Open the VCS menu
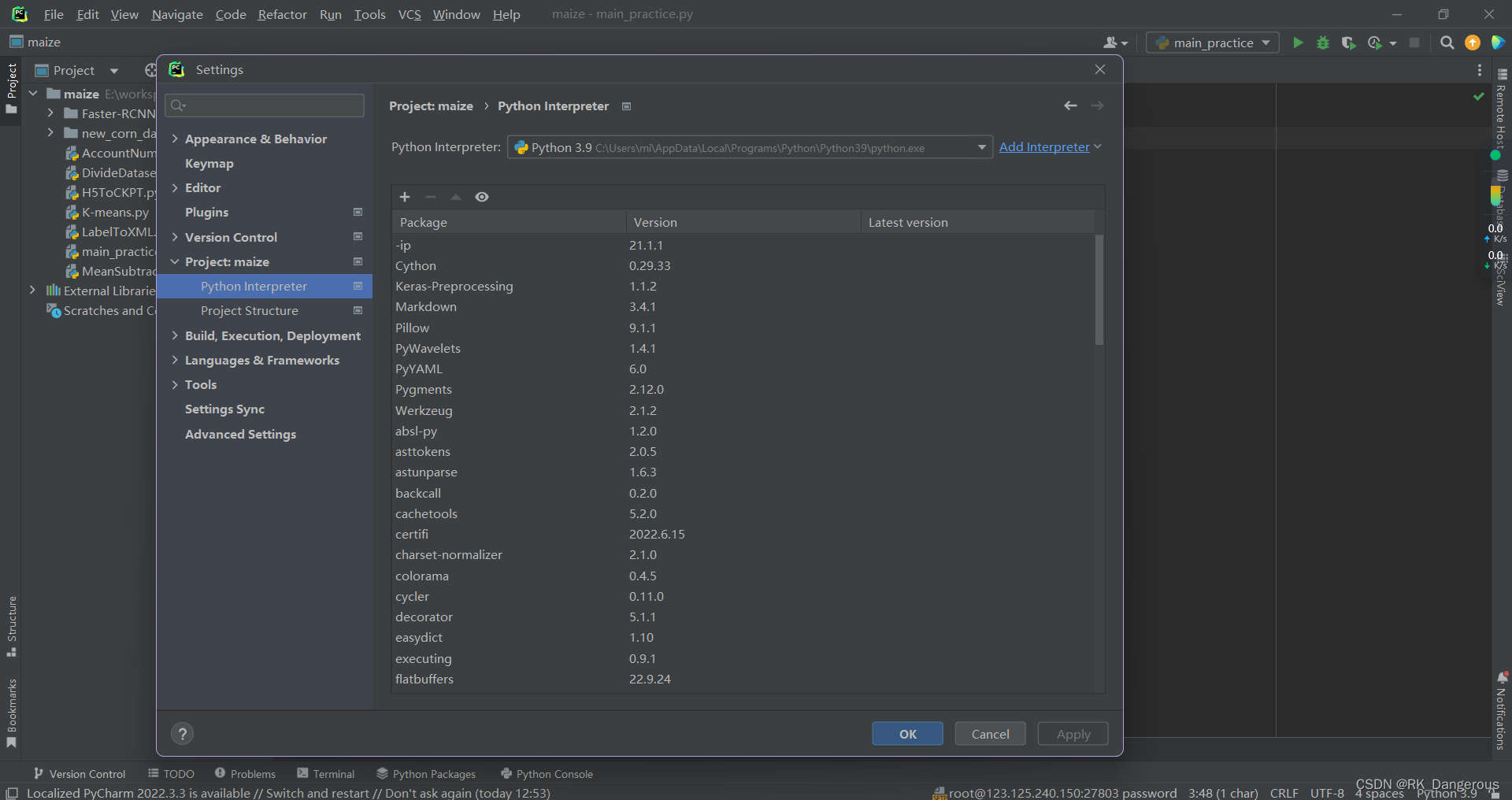This screenshot has height=800, width=1512. coord(409,14)
